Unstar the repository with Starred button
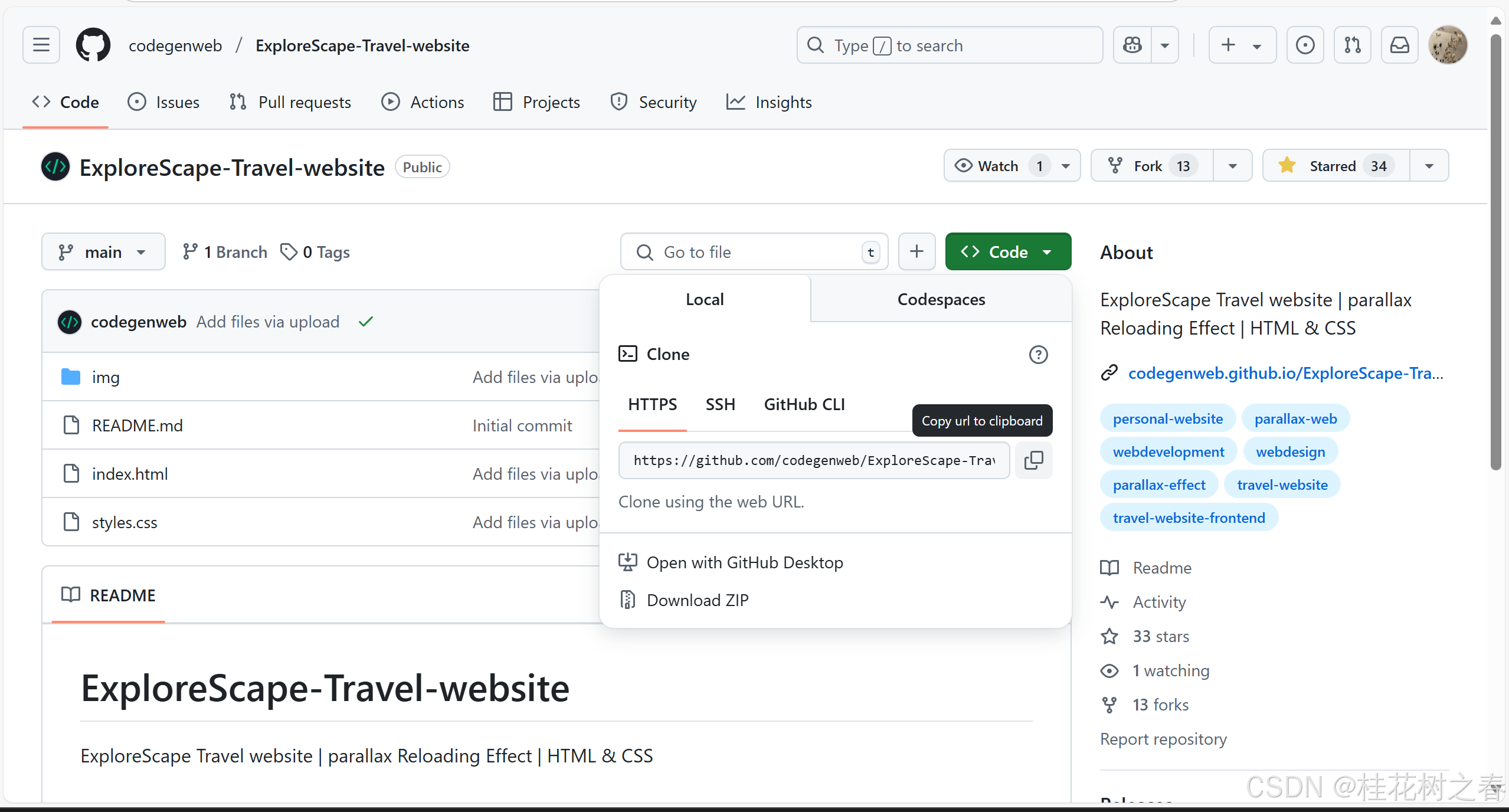This screenshot has height=812, width=1509. [x=1336, y=166]
